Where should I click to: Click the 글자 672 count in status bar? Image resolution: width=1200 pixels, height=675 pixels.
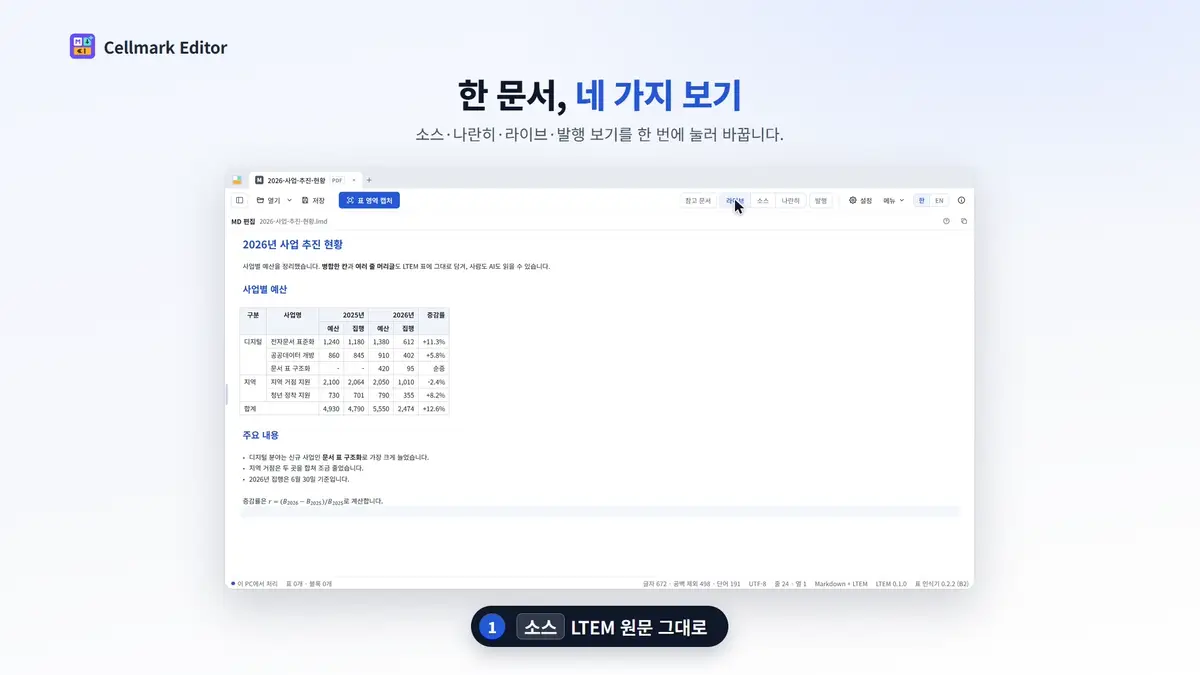coord(657,583)
